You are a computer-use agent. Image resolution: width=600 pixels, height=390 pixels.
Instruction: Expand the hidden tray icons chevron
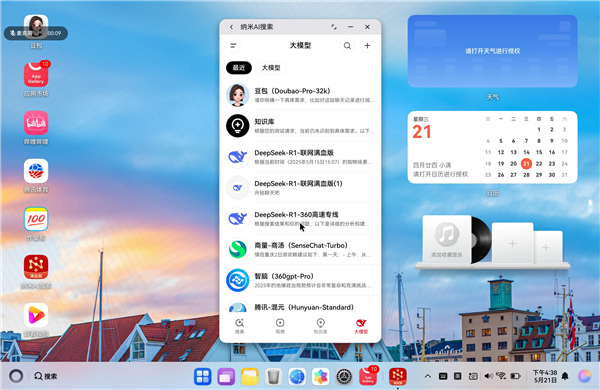click(428, 376)
